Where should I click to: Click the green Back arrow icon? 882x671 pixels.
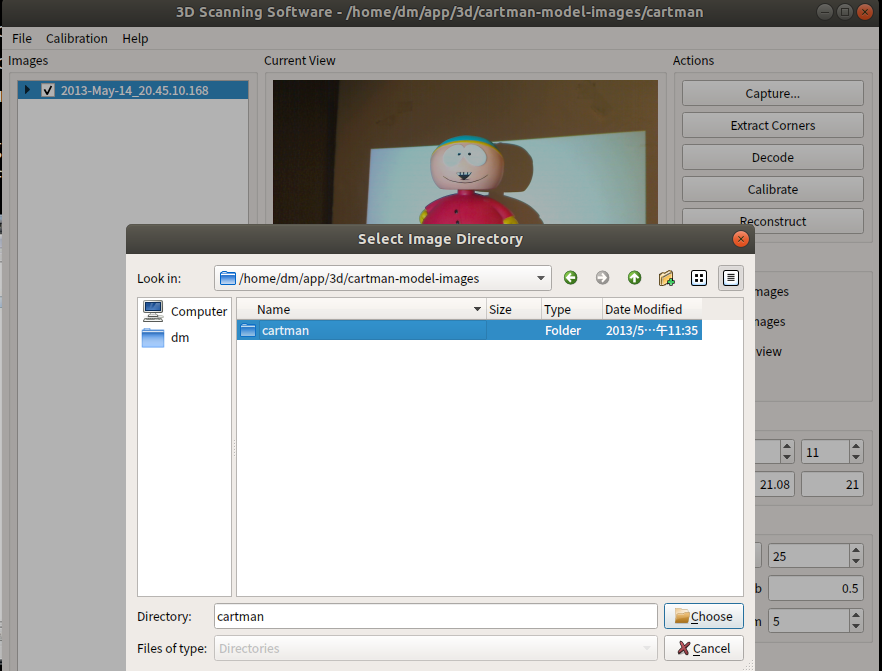(x=570, y=278)
